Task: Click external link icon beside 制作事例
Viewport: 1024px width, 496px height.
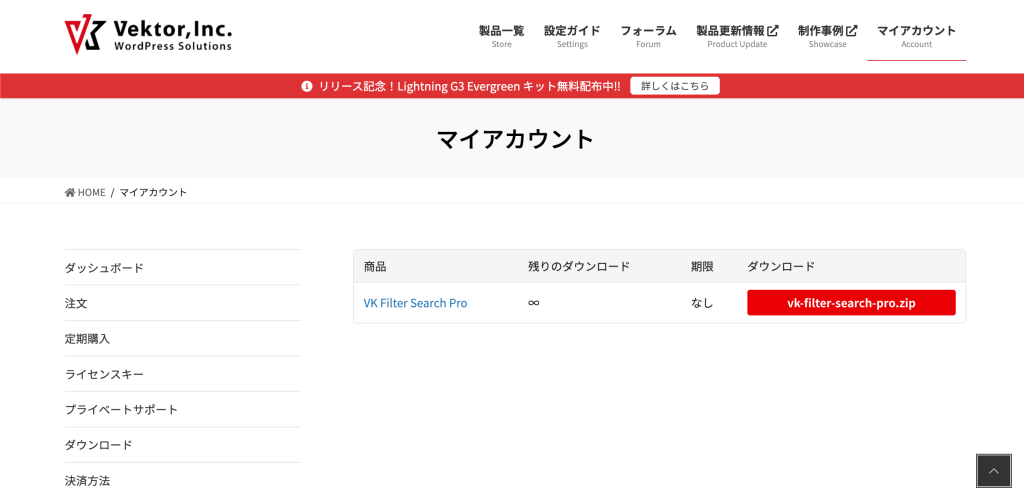Action: pos(852,31)
